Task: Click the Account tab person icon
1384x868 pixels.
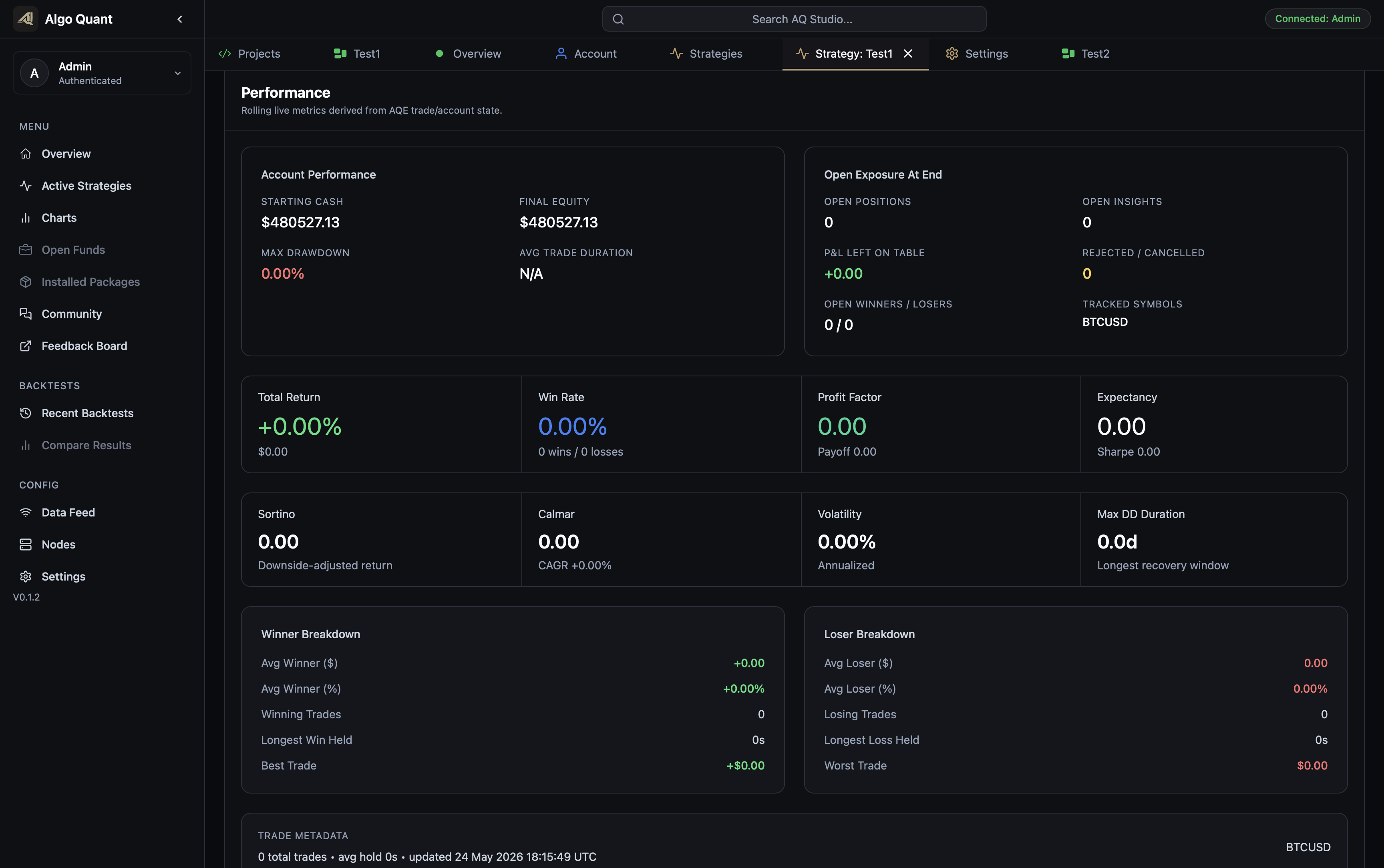Action: click(561, 53)
